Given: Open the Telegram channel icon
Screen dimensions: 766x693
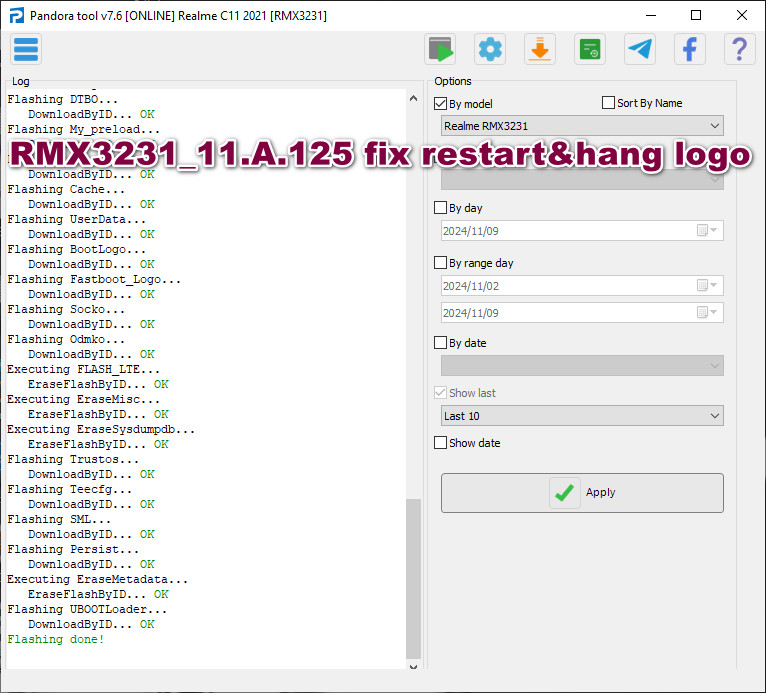Looking at the screenshot, I should 640,49.
